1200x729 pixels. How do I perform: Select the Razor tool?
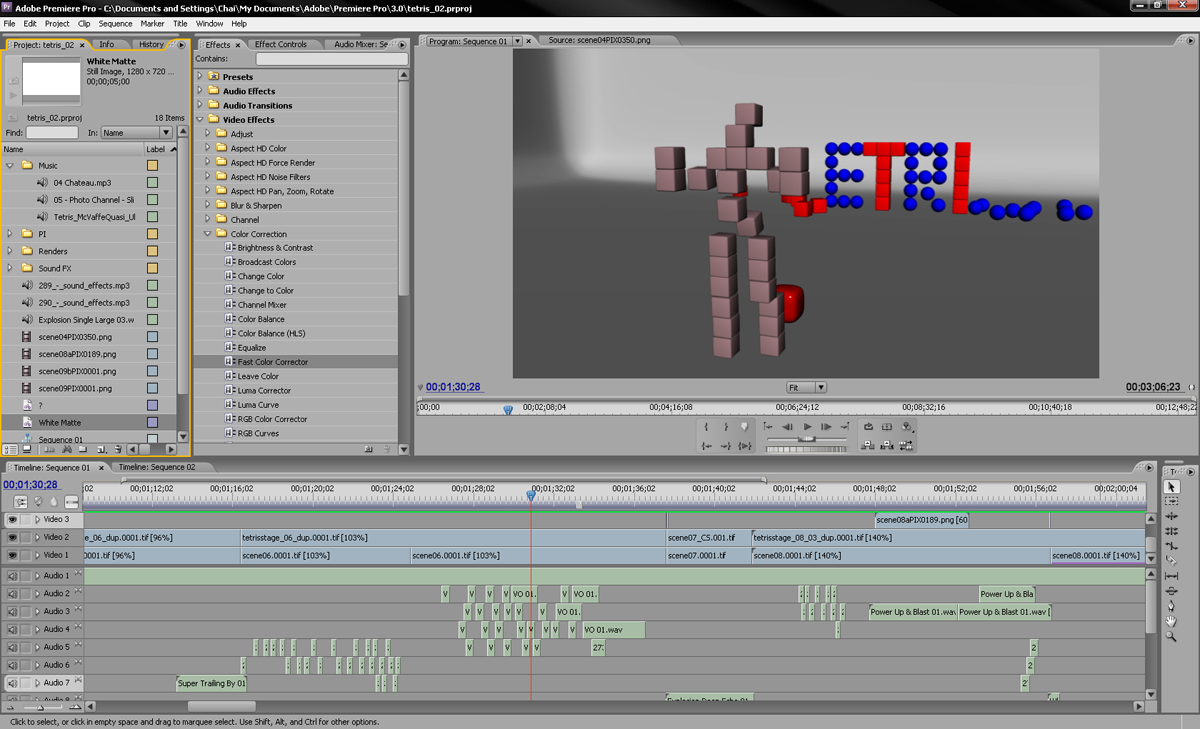1172,561
